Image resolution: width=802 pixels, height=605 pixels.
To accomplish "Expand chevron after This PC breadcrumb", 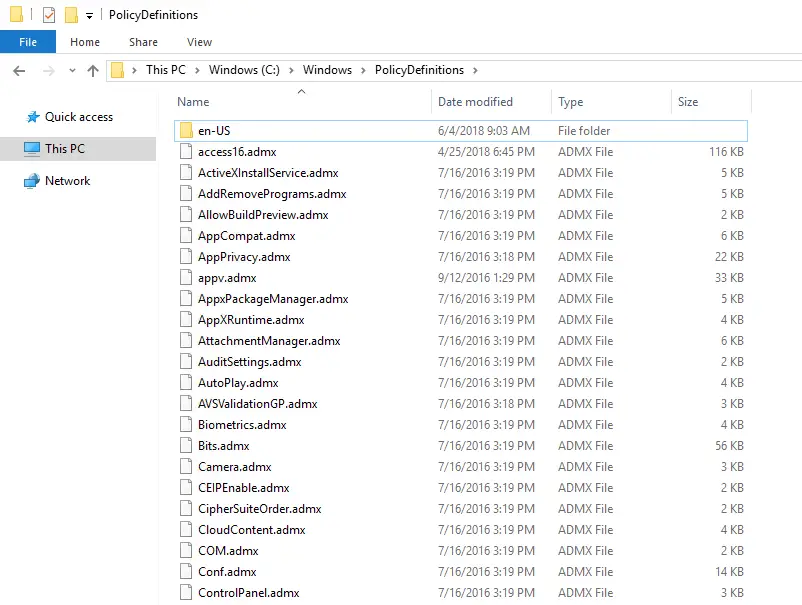I will tap(197, 70).
